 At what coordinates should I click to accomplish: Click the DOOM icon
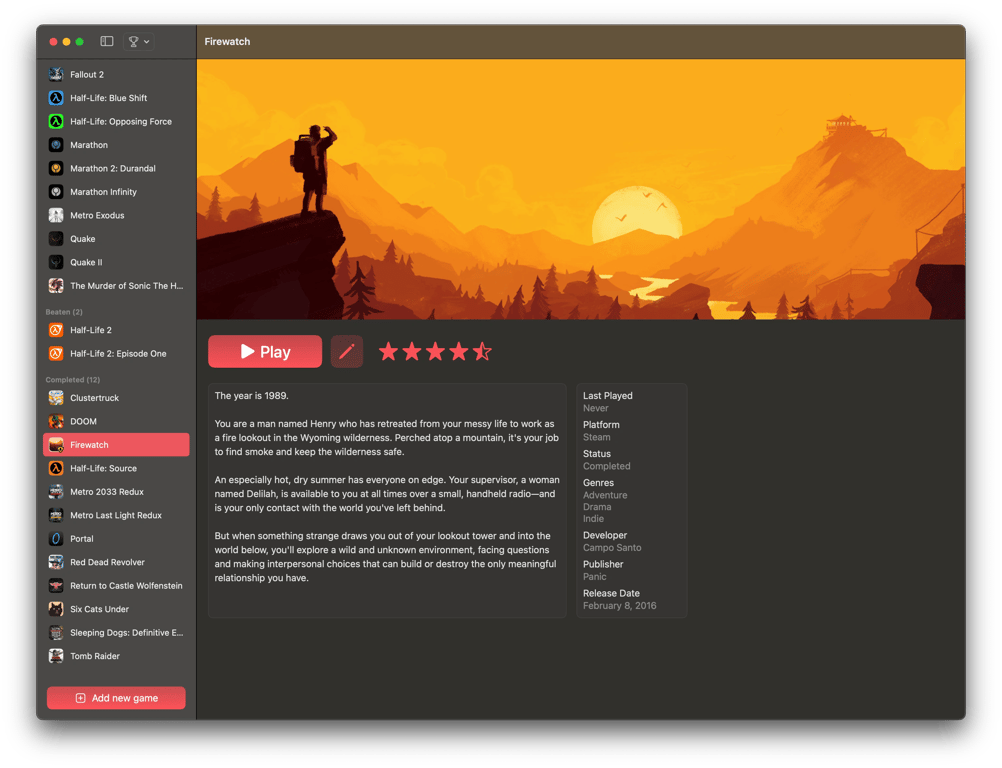[56, 421]
